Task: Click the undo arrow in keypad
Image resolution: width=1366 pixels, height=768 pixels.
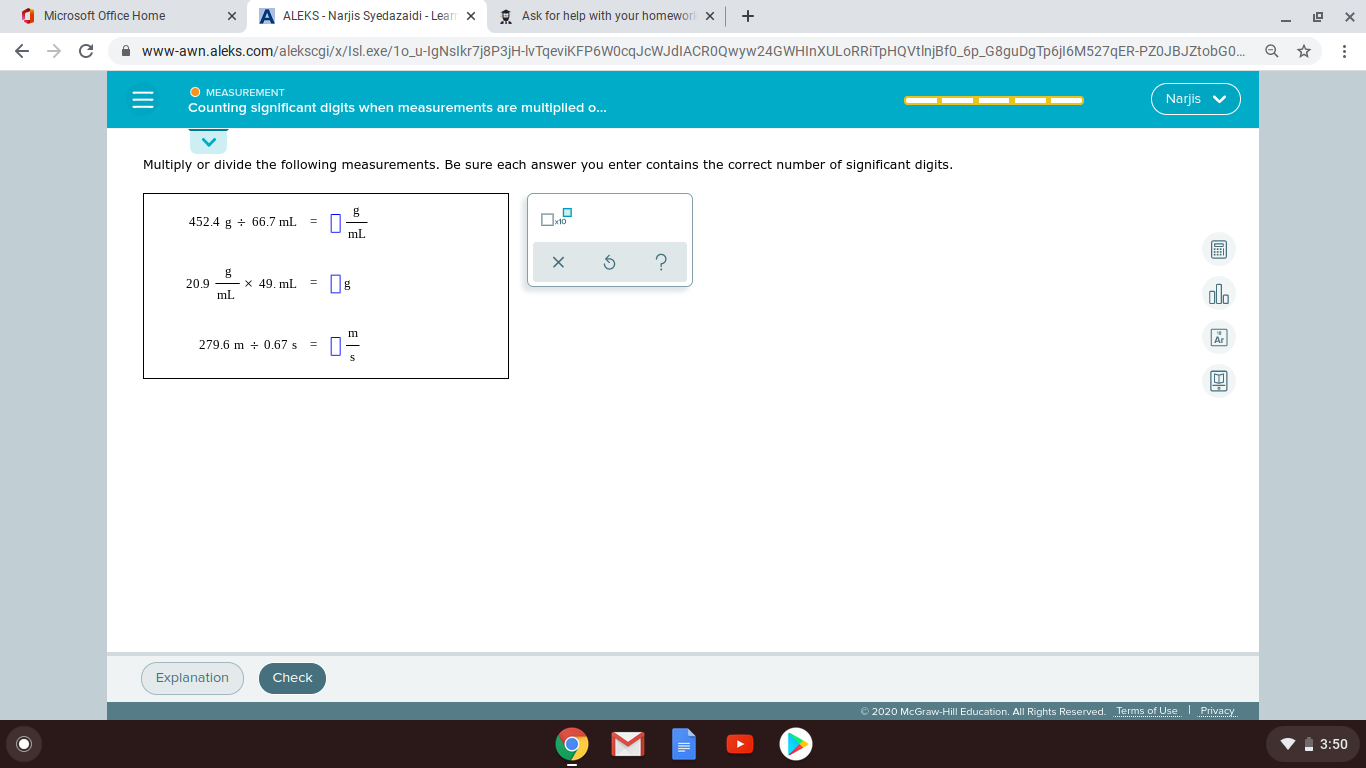Action: coord(609,263)
